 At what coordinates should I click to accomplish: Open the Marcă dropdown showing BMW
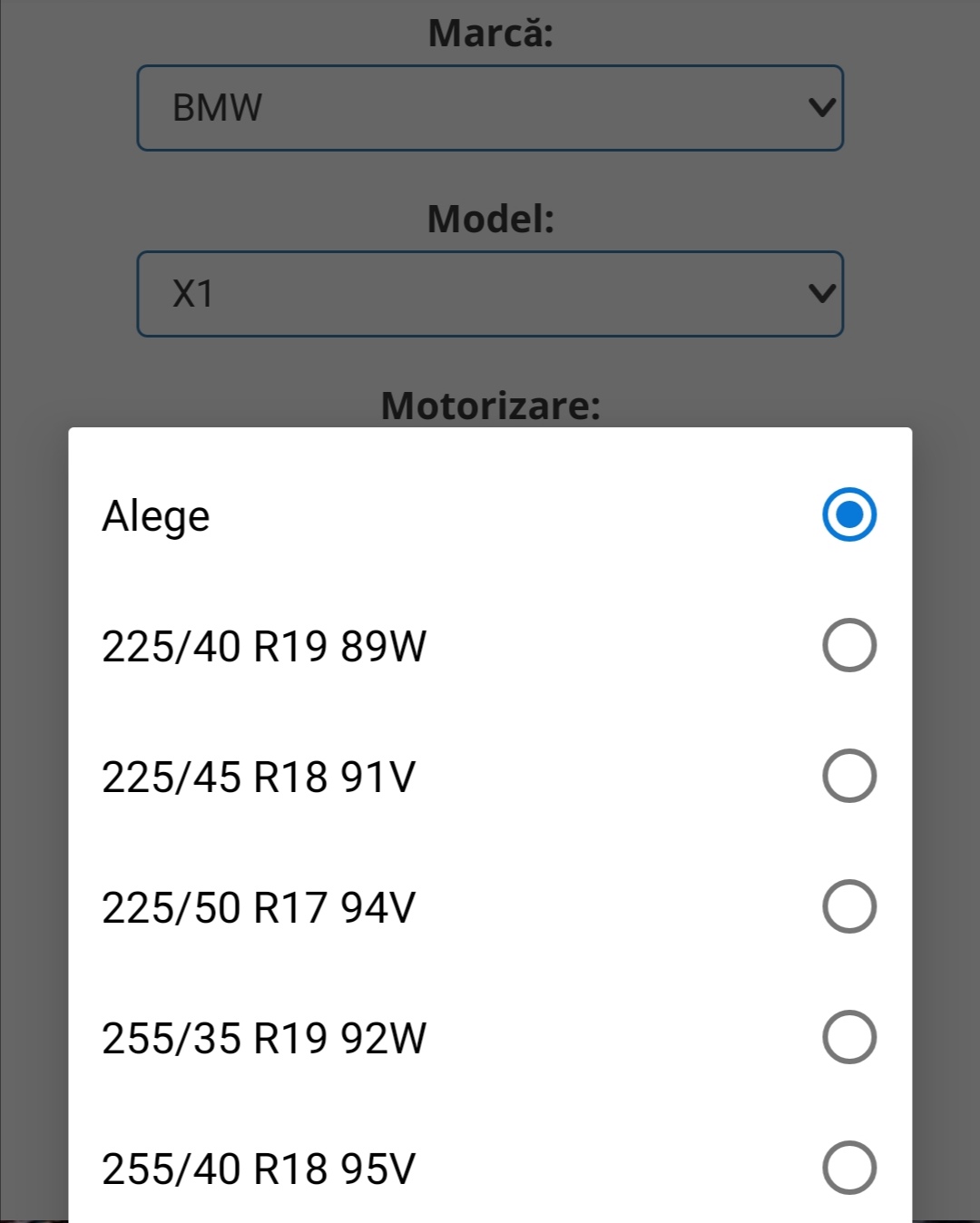click(x=490, y=108)
